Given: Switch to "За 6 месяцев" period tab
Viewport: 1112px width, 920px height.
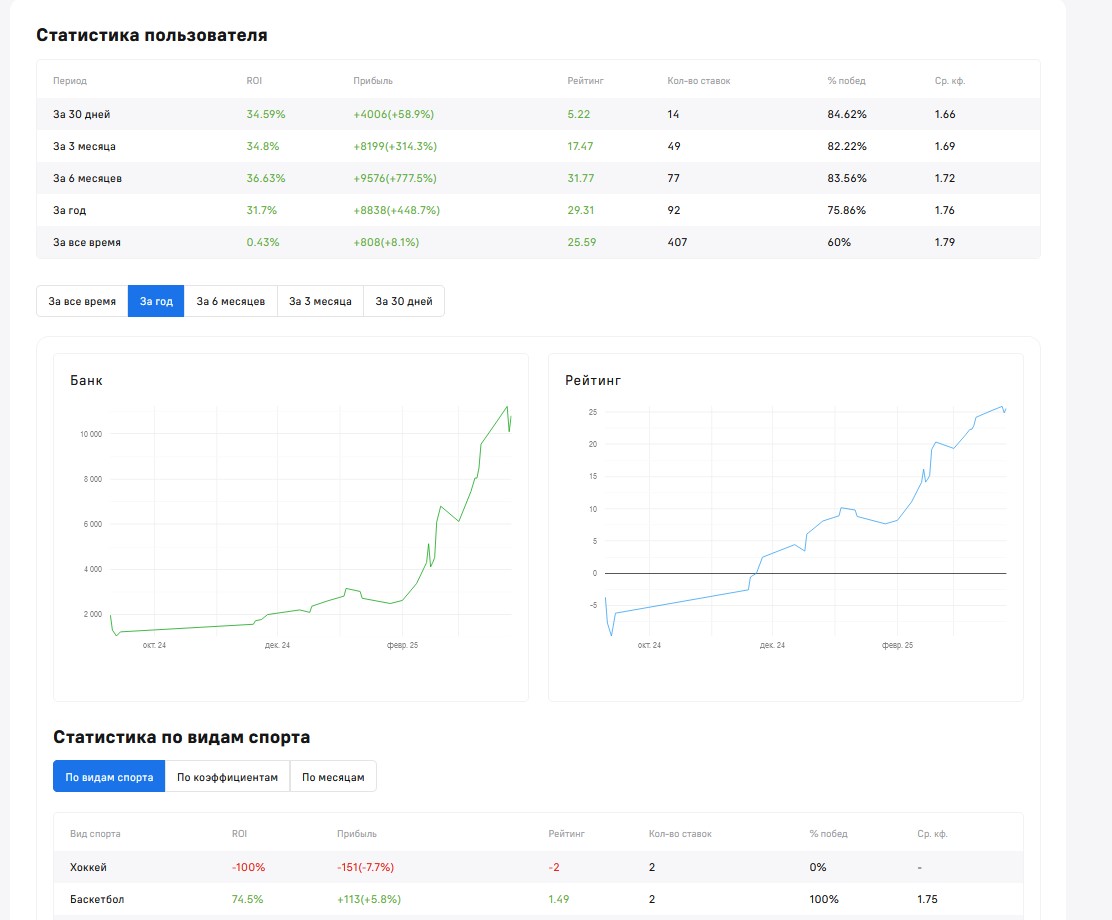Looking at the screenshot, I should click(230, 301).
